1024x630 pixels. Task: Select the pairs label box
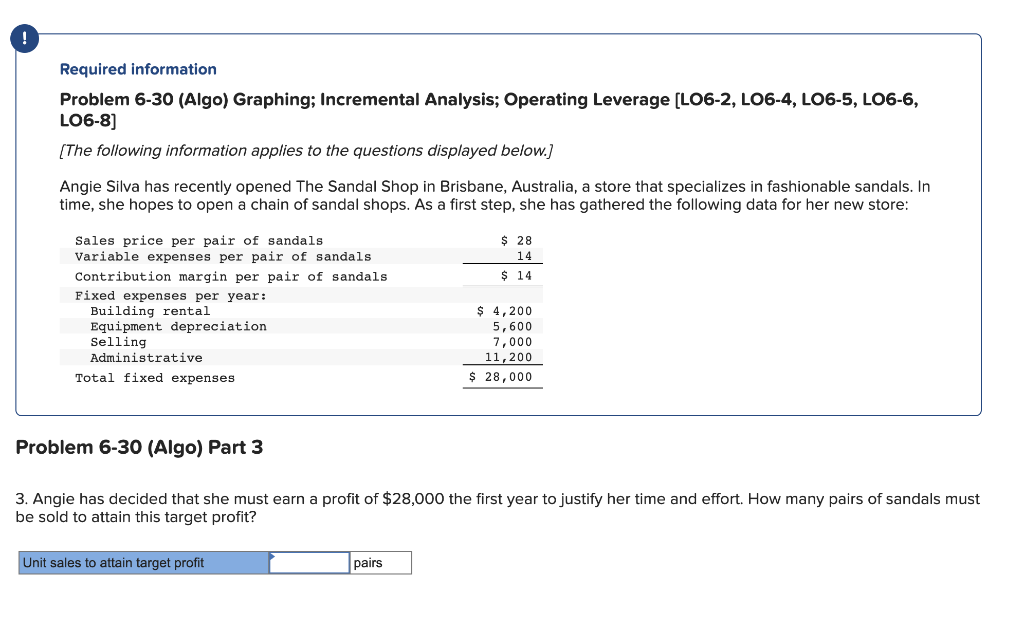pyautogui.click(x=380, y=562)
